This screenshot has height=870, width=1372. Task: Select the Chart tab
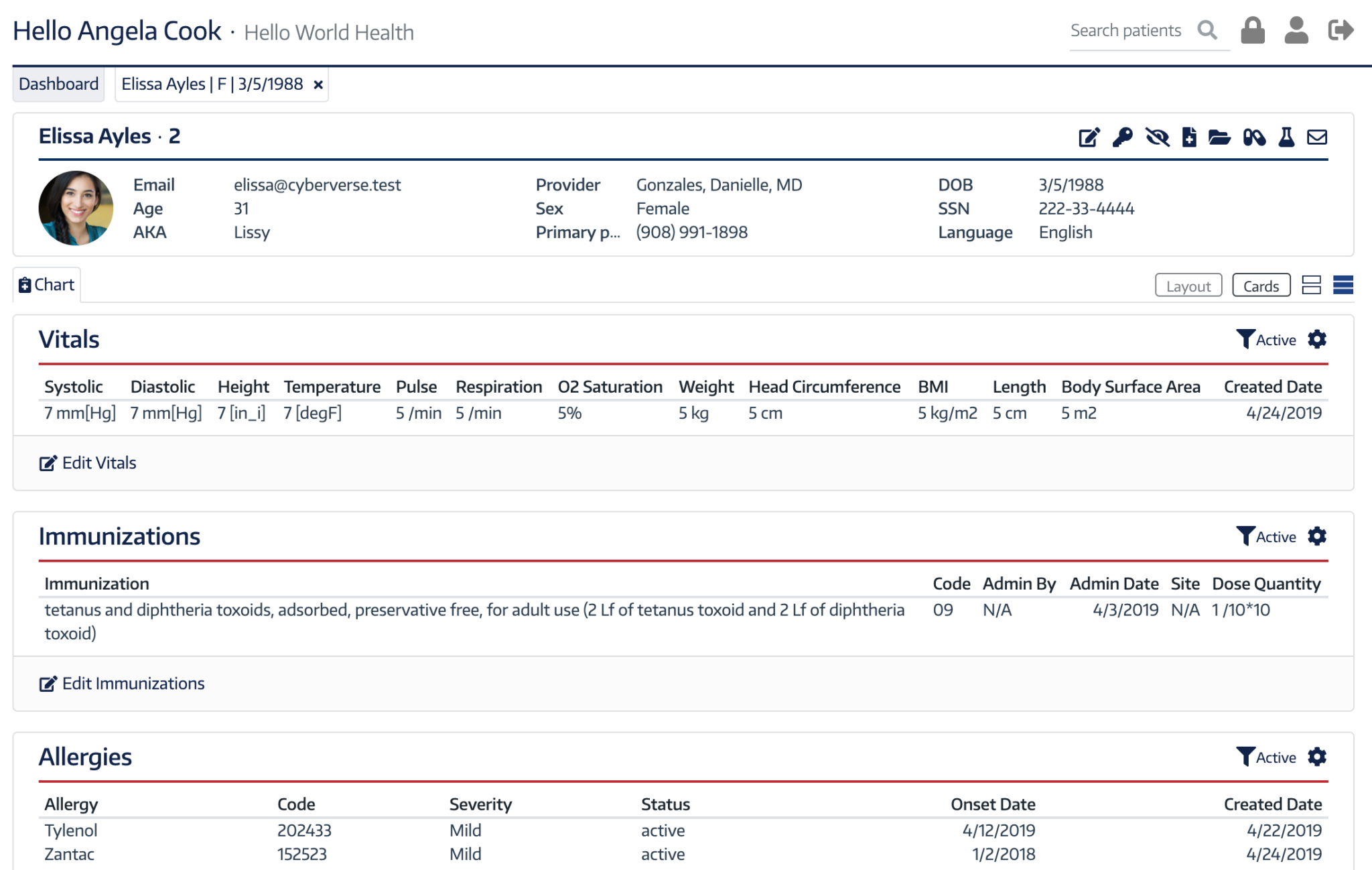[x=47, y=285]
